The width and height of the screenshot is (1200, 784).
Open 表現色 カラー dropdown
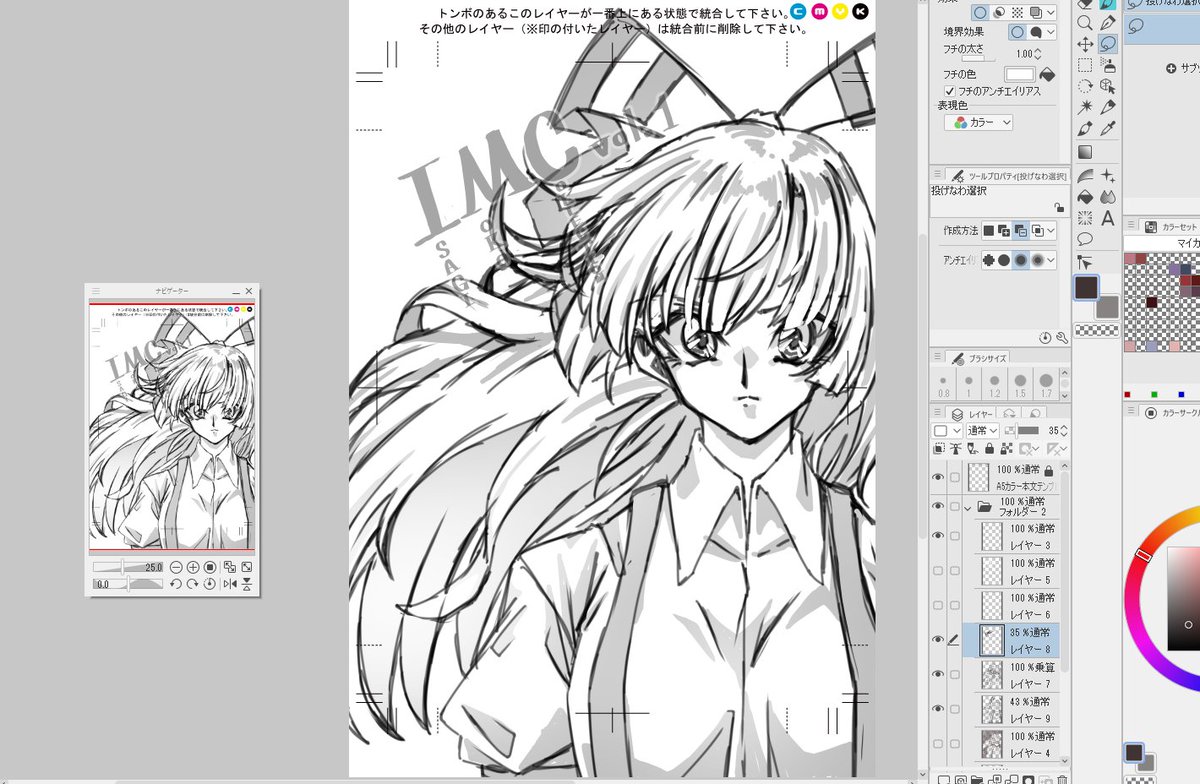[978, 122]
